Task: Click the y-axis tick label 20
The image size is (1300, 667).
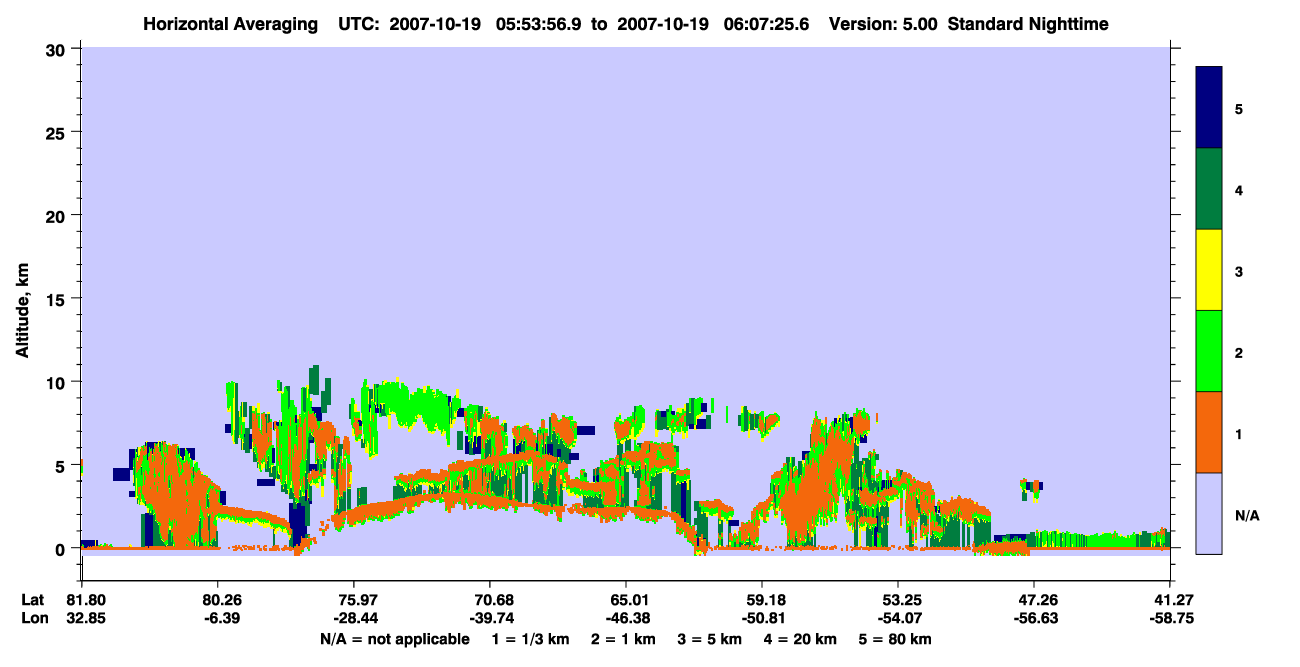Action: tap(58, 215)
